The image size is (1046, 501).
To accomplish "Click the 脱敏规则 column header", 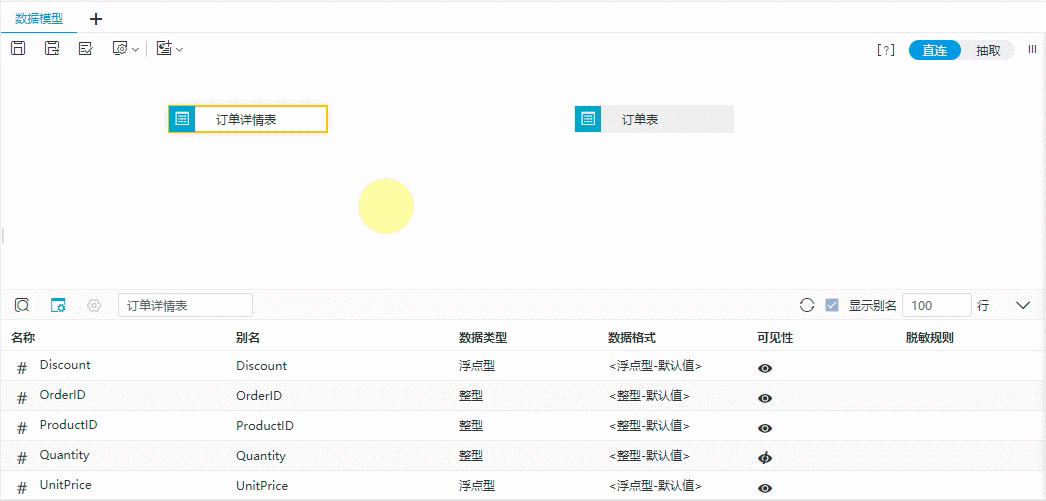I will pyautogui.click(x=929, y=338).
